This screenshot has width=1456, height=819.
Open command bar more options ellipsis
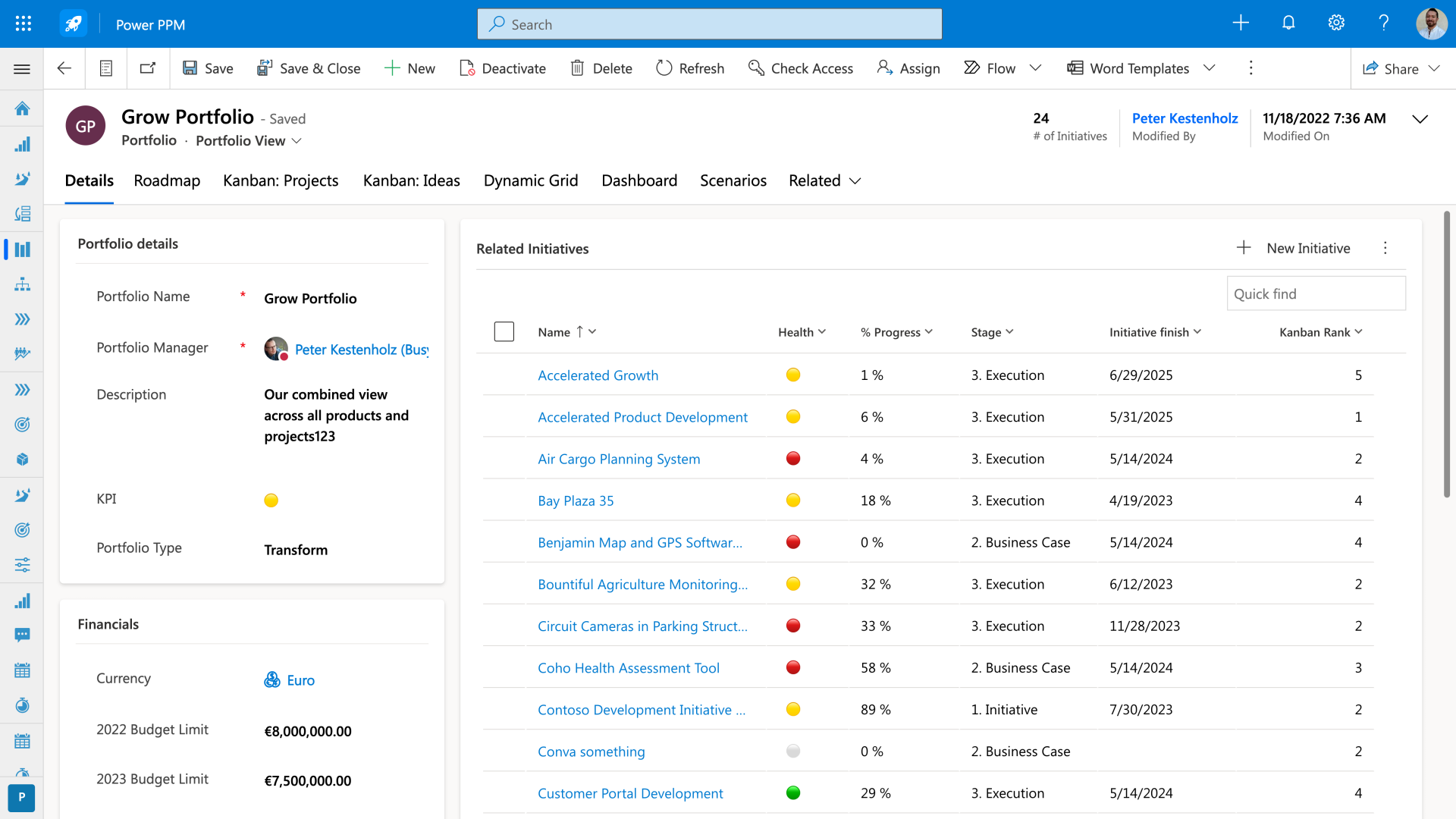tap(1251, 68)
